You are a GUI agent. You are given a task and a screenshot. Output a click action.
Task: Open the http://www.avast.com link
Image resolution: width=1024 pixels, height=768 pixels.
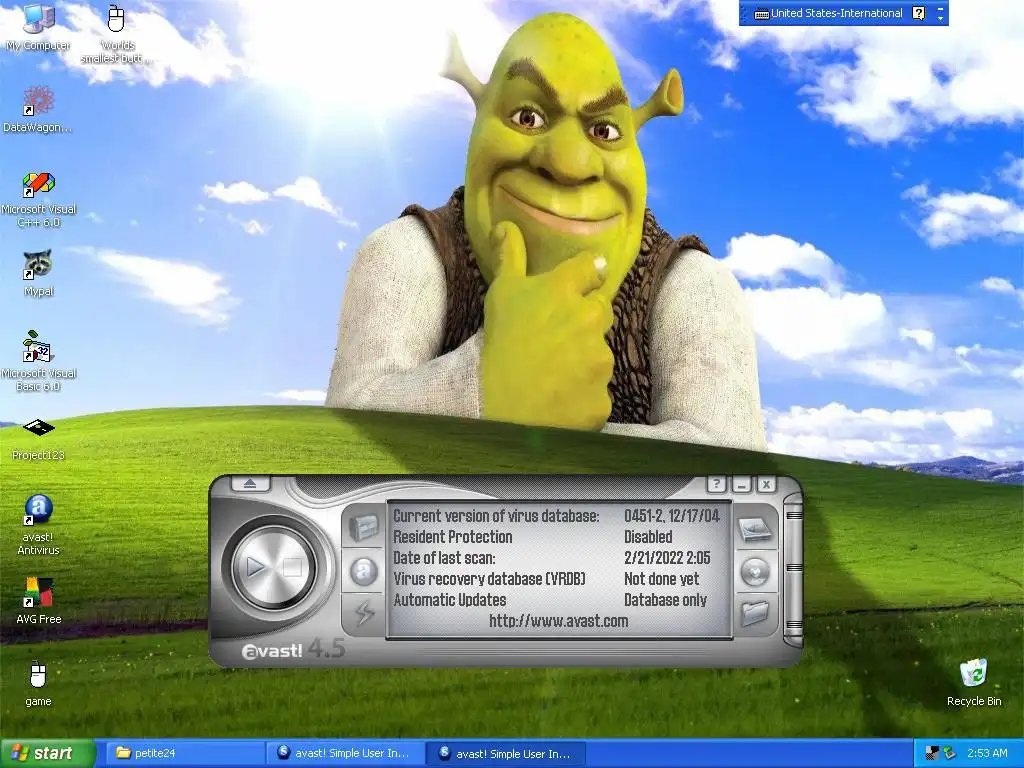tap(558, 620)
